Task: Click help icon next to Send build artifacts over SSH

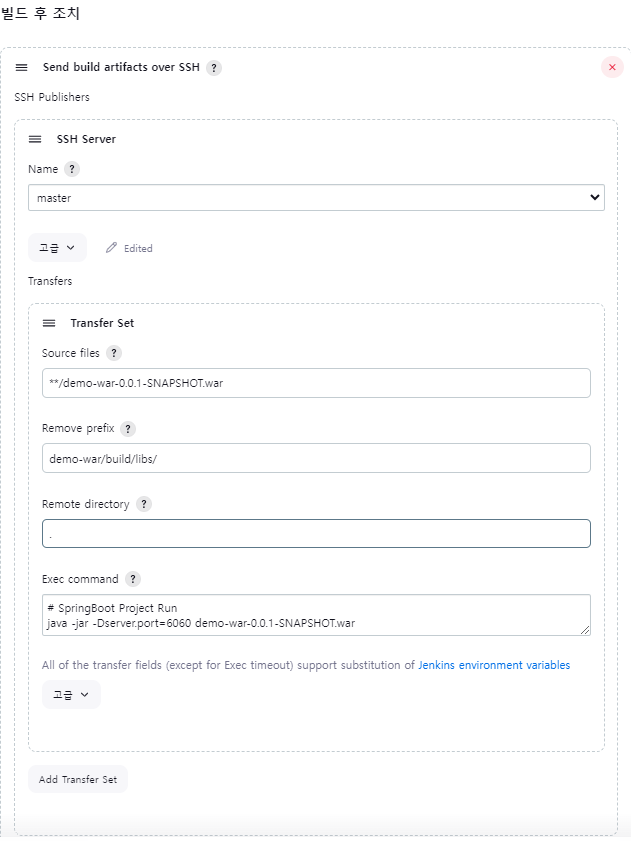Action: (x=214, y=68)
